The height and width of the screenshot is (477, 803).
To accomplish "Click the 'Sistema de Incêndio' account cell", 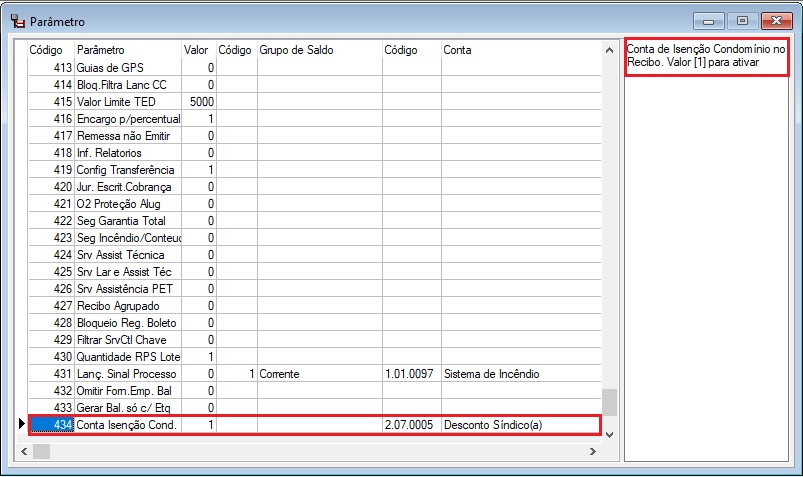I will coord(521,374).
